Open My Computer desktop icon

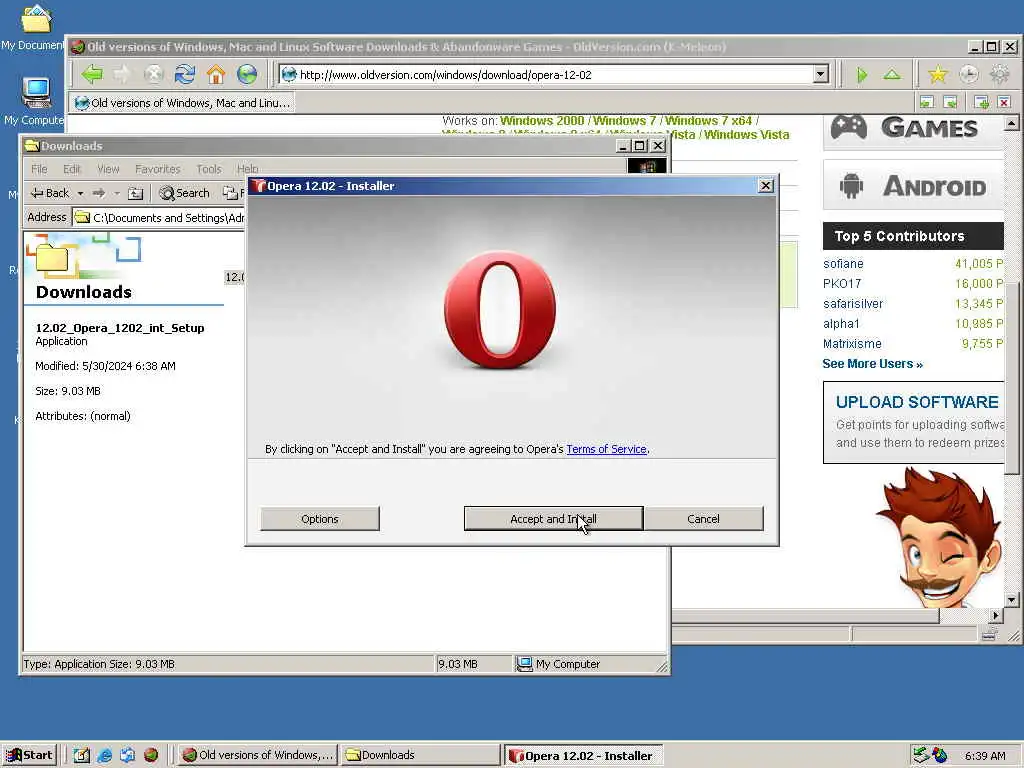(35, 101)
